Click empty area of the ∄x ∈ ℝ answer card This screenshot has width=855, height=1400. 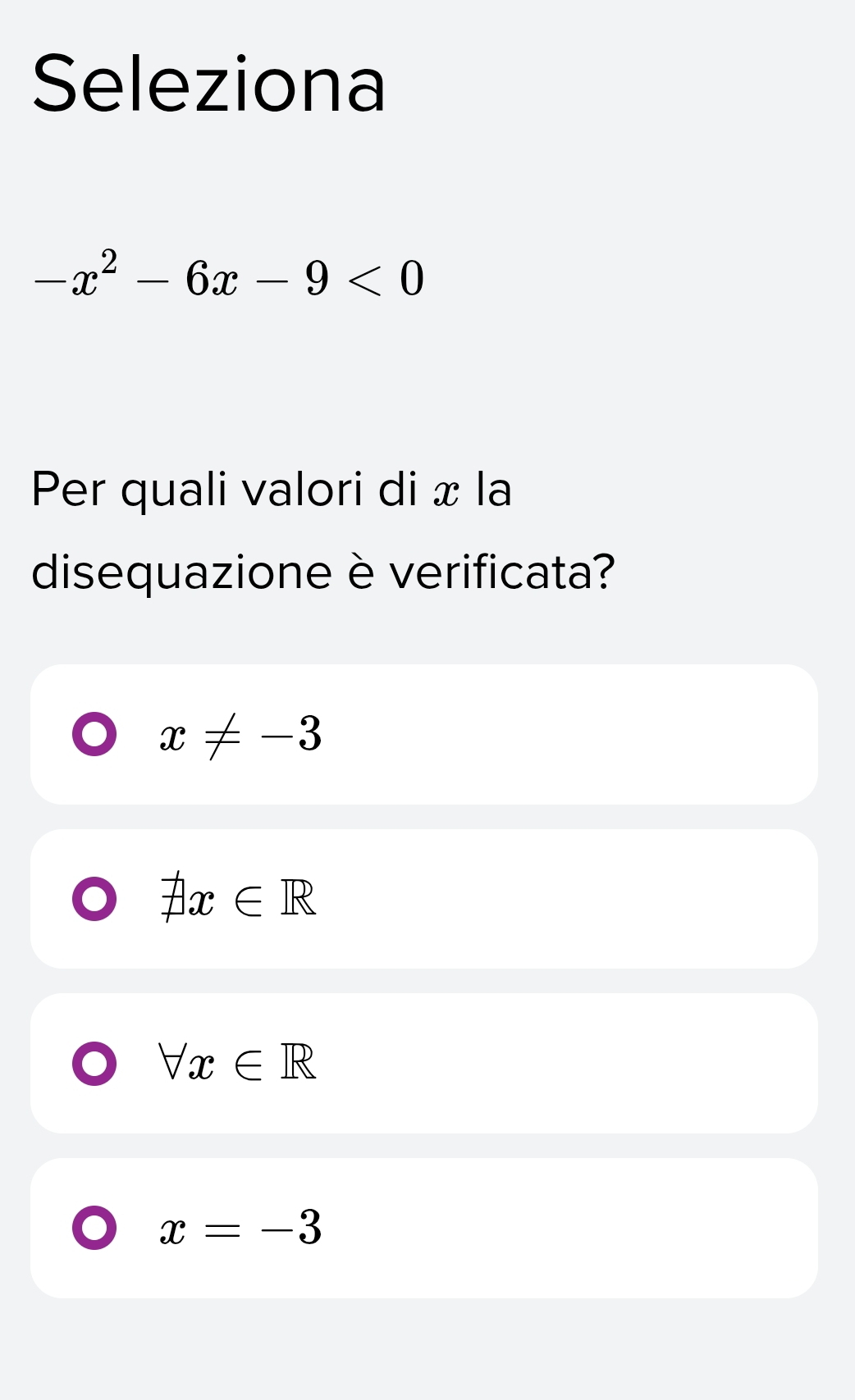coord(574,899)
